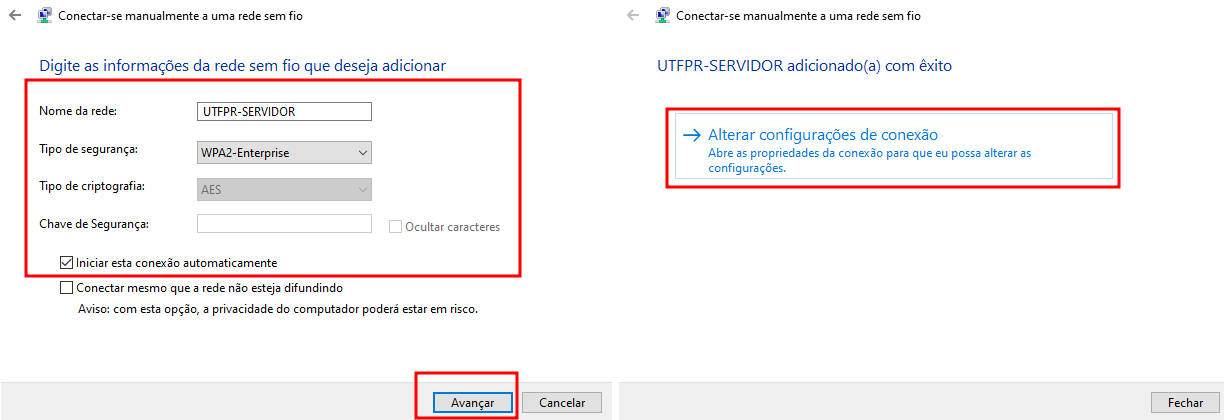Click the Chave de Segurança field
The height and width of the screenshot is (420, 1225).
(x=285, y=224)
